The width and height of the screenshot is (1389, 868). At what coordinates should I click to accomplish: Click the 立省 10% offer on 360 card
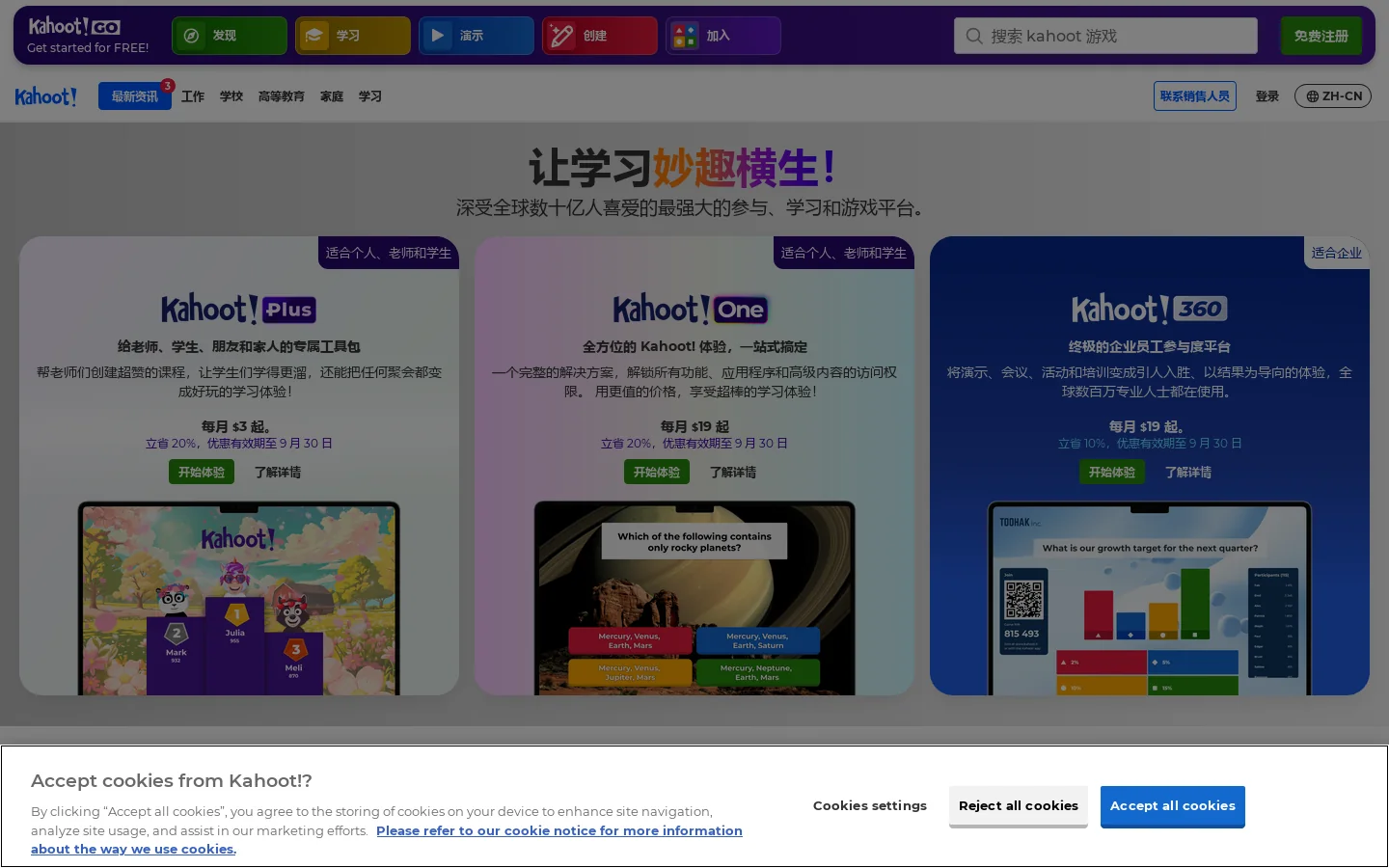click(1150, 444)
